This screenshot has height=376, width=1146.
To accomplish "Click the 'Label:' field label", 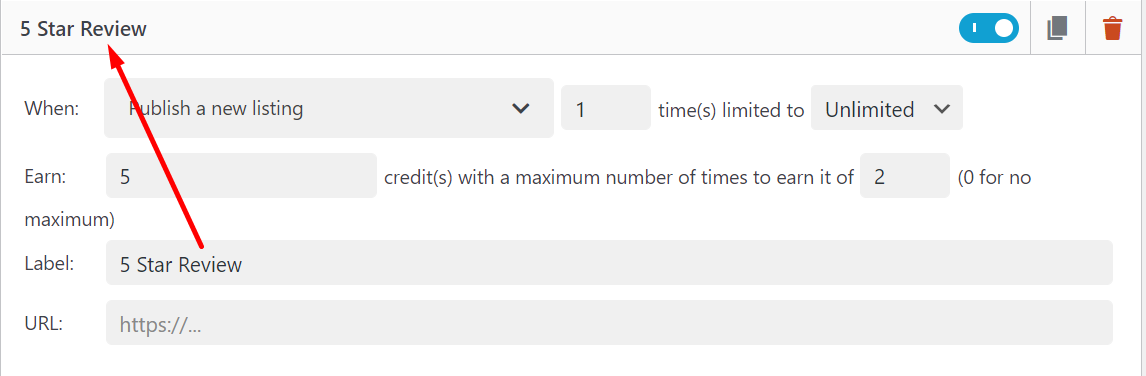I will 50,263.
